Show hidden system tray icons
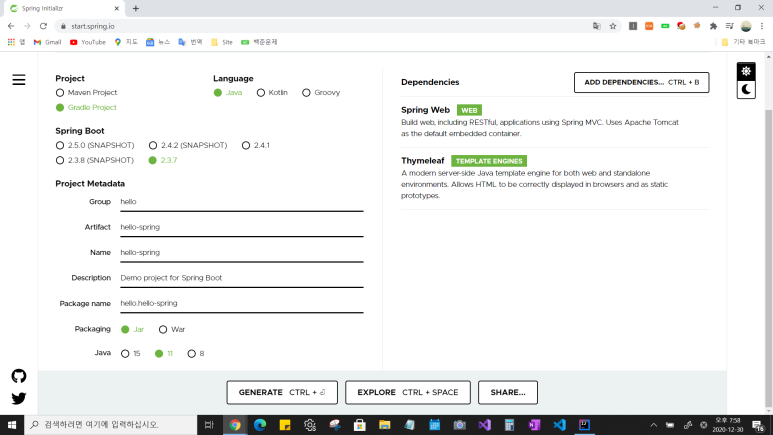Viewport: 773px width, 435px height. (x=654, y=425)
